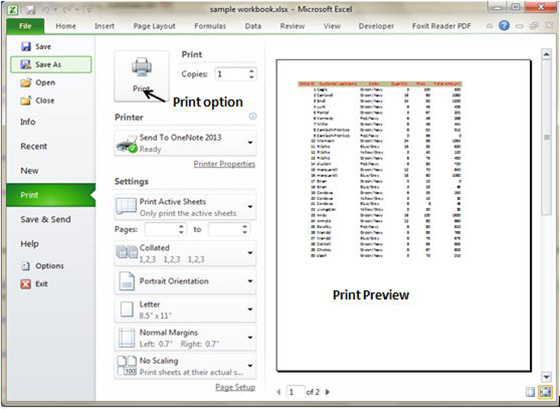
Task: Open the Review ribbon tab
Action: point(292,26)
